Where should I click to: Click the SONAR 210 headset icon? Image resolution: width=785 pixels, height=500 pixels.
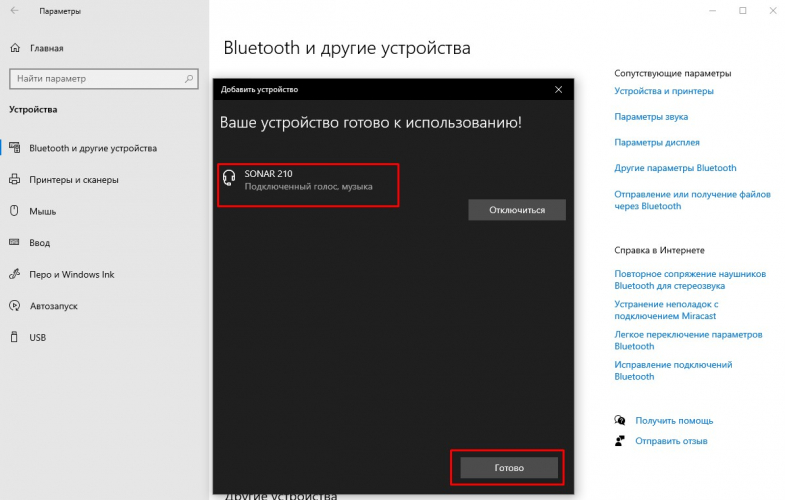229,178
